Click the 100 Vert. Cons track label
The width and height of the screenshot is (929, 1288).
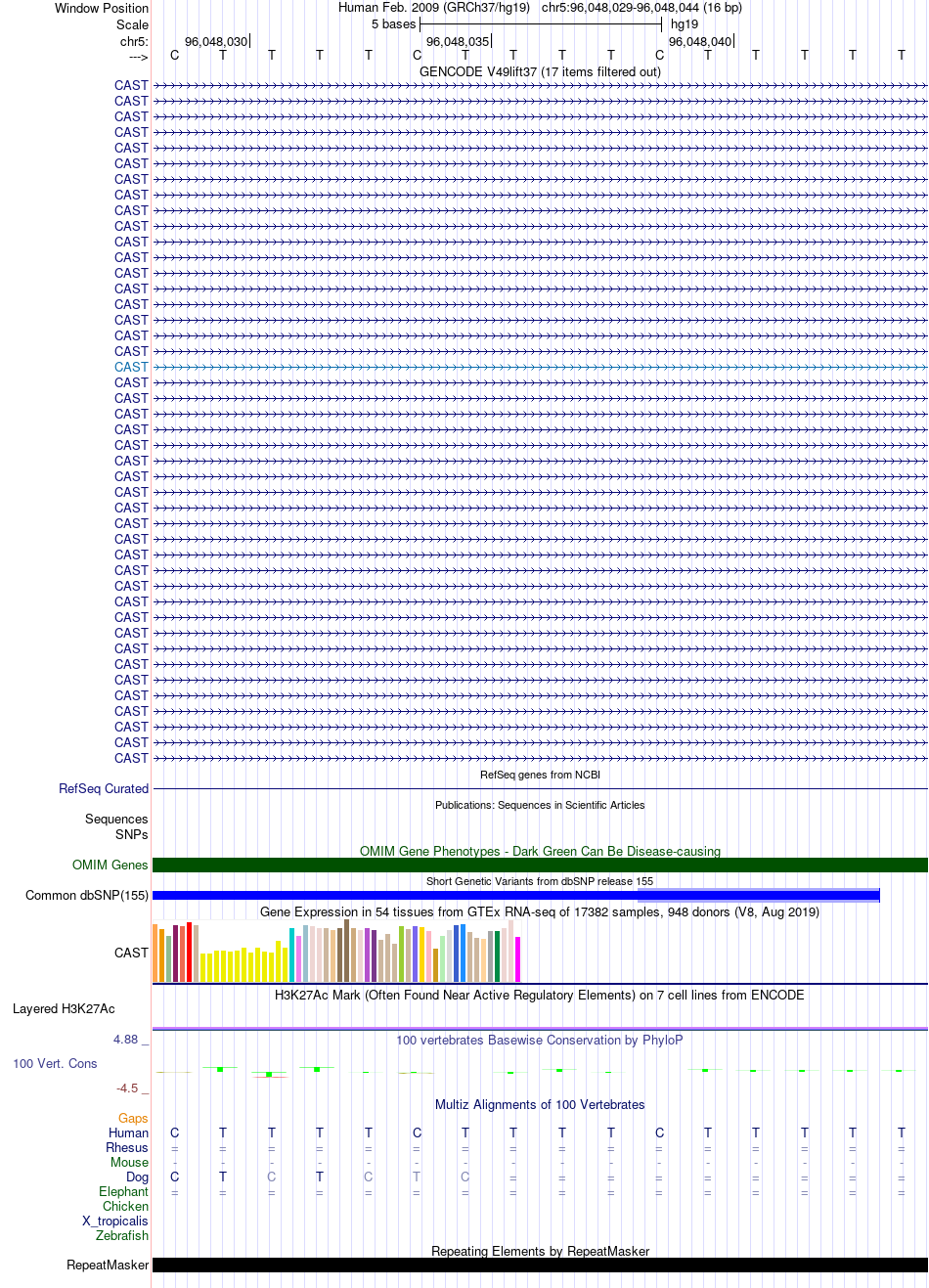(55, 1063)
